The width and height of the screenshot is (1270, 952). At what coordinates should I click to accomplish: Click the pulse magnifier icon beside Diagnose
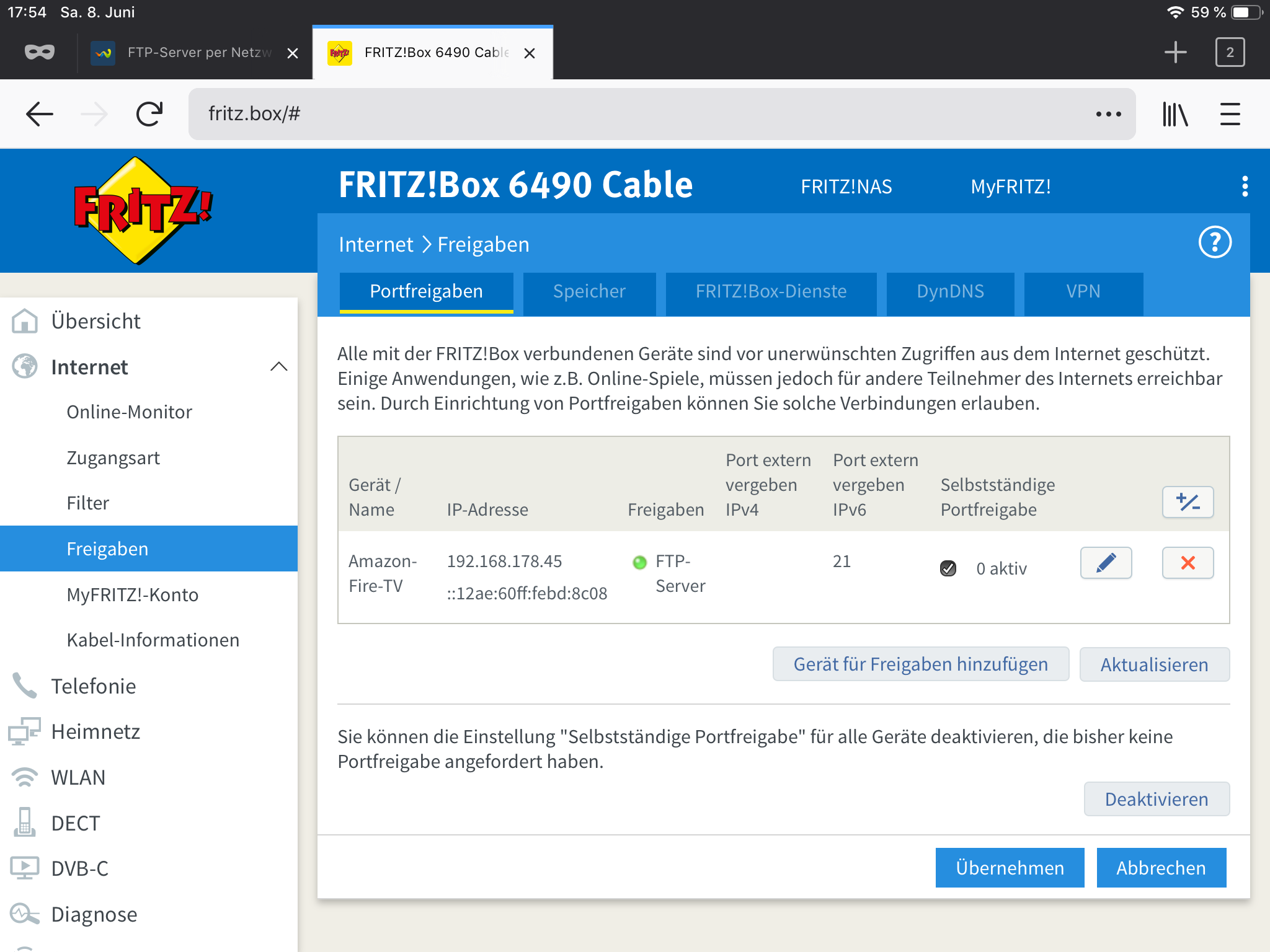25,914
